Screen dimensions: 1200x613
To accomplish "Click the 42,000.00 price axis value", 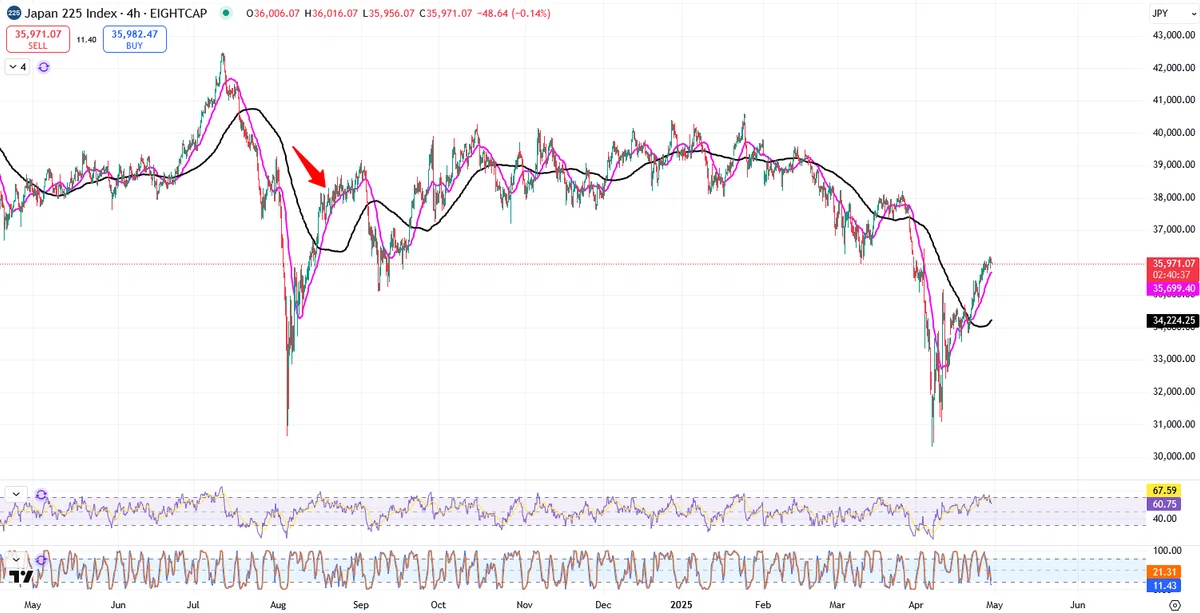I will click(1174, 68).
